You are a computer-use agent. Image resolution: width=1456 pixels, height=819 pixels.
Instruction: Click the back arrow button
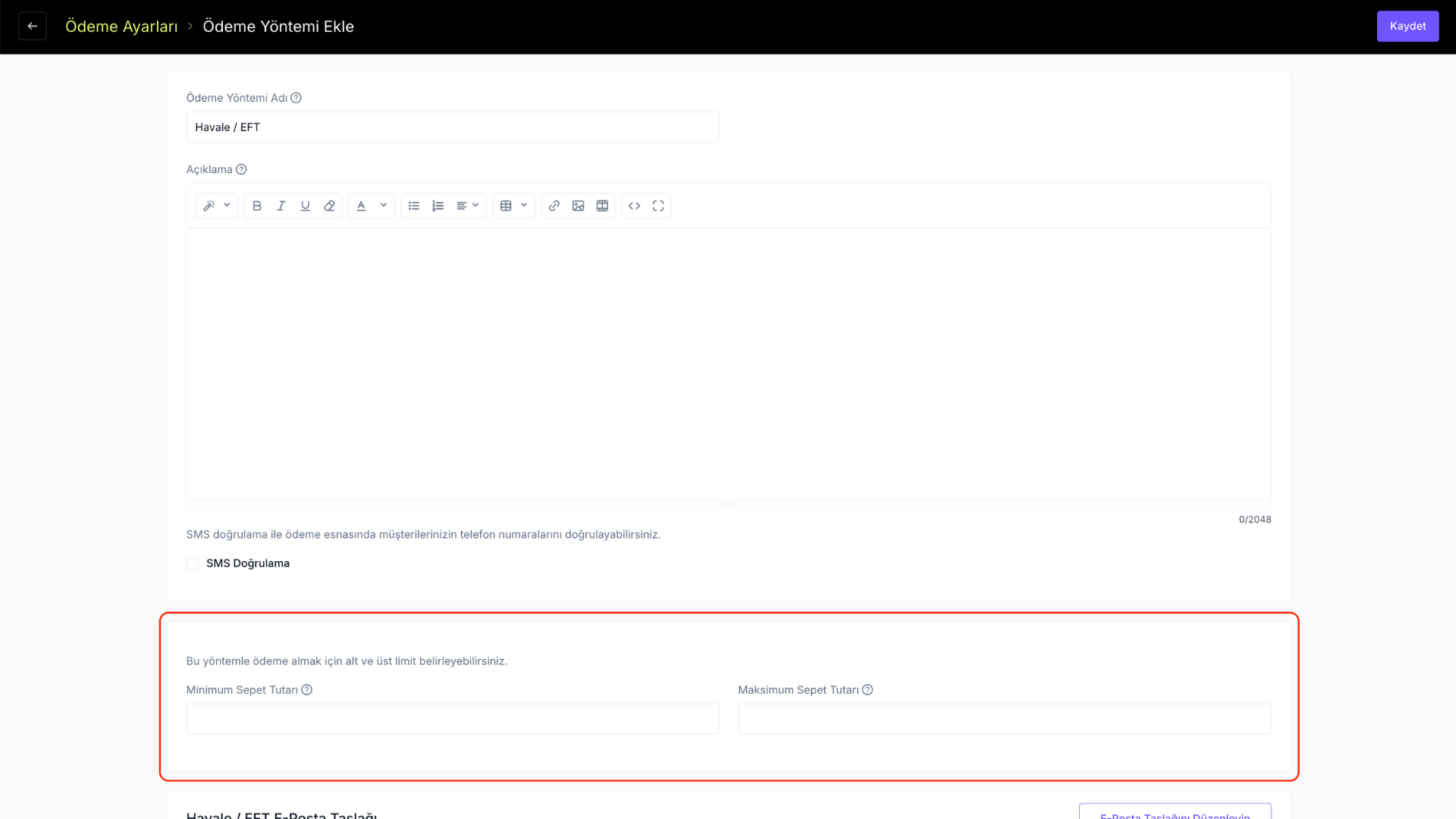point(33,26)
